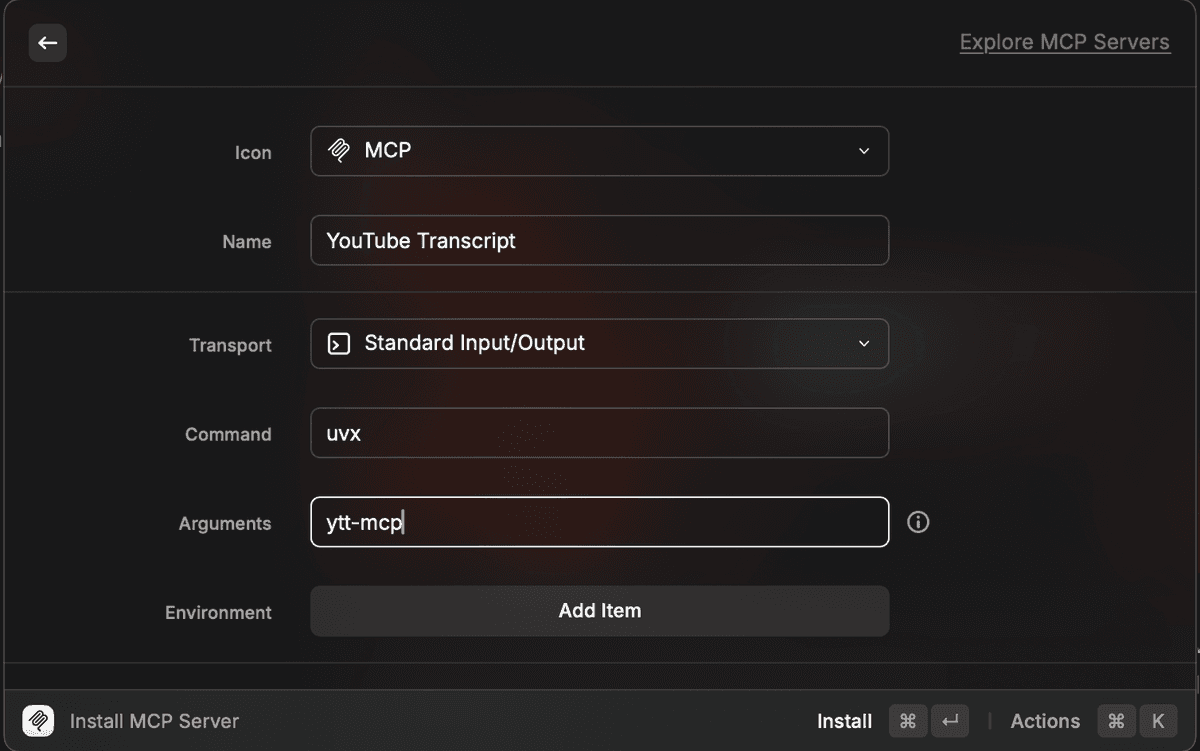Click the MCP icon beside Install MCP Server

point(38,720)
